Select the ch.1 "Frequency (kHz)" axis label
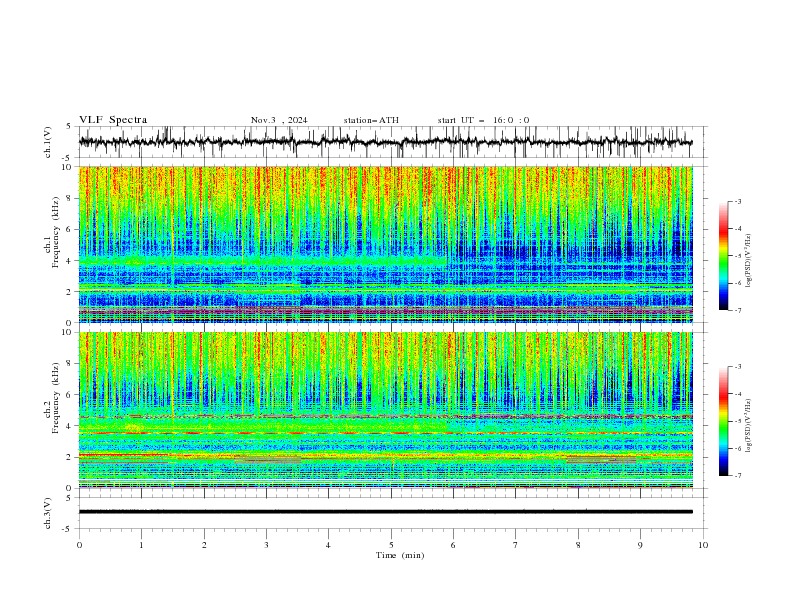The width and height of the screenshot is (792, 612). (x=55, y=233)
